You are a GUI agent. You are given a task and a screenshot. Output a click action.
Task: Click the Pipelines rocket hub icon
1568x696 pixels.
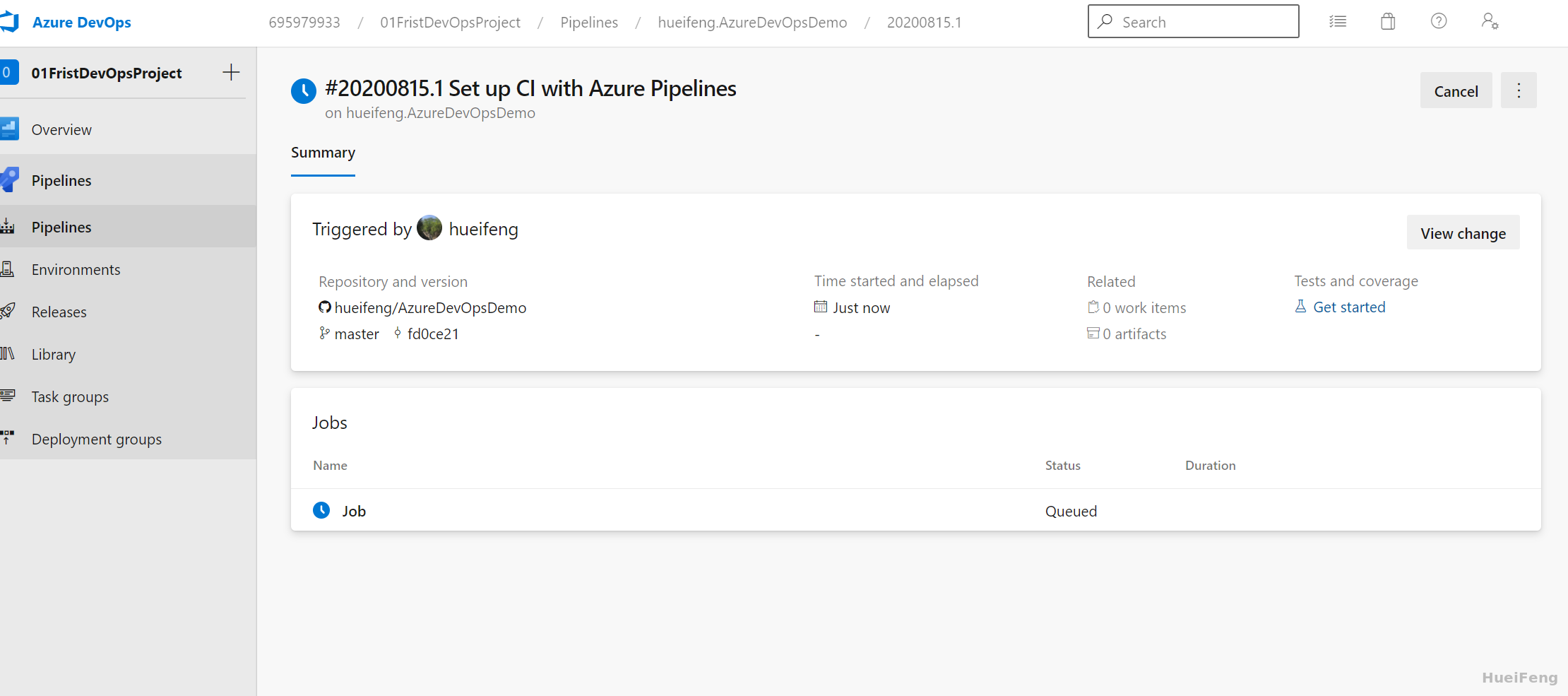[x=9, y=179]
